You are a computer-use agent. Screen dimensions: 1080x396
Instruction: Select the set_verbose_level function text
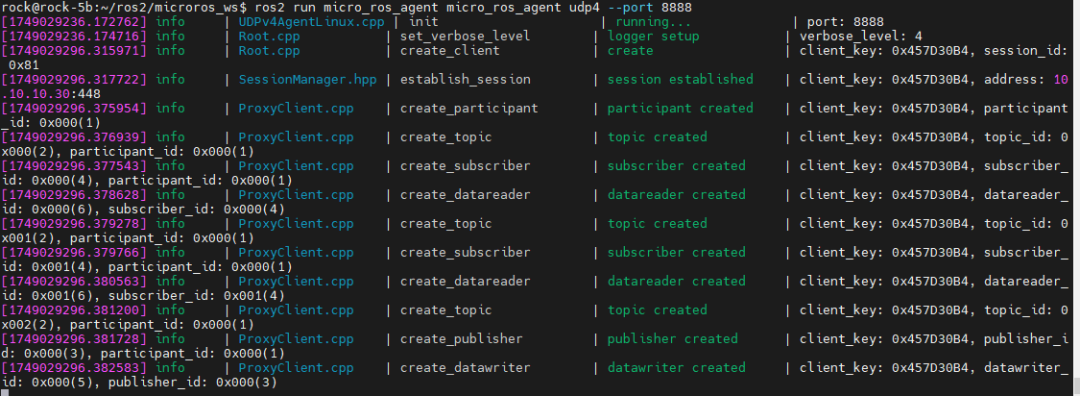466,36
